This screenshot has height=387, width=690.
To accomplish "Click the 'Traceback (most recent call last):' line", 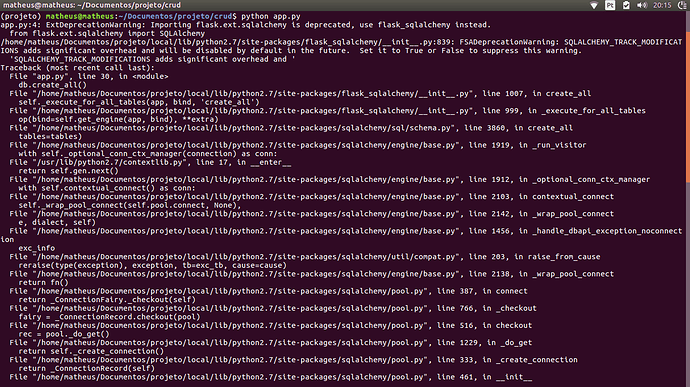I will (x=77, y=68).
